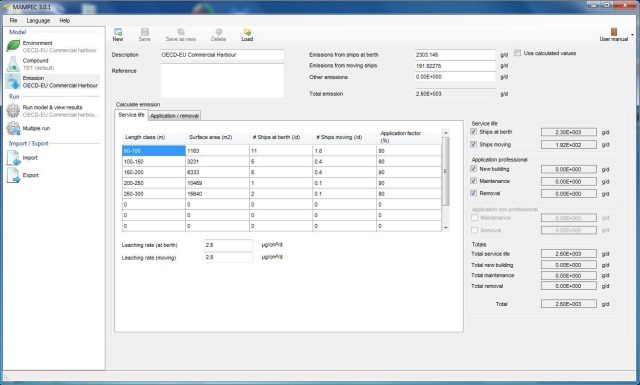Switch to Application / removal tab
Screen dimensions: 640x385
click(174, 116)
